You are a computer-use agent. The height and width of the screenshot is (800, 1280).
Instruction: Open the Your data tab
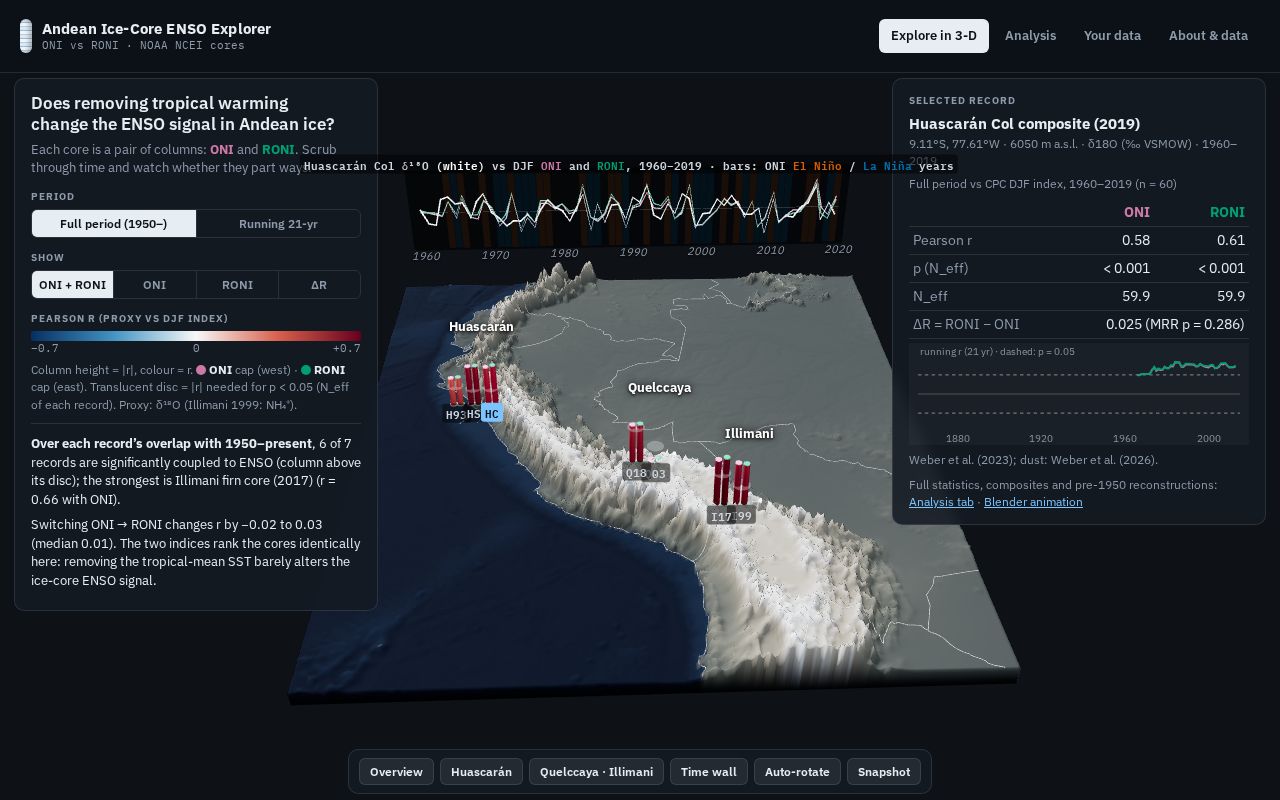click(x=1112, y=36)
